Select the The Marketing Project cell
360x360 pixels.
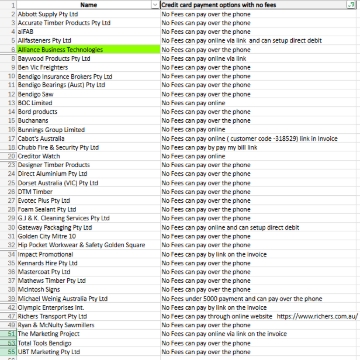click(88, 334)
